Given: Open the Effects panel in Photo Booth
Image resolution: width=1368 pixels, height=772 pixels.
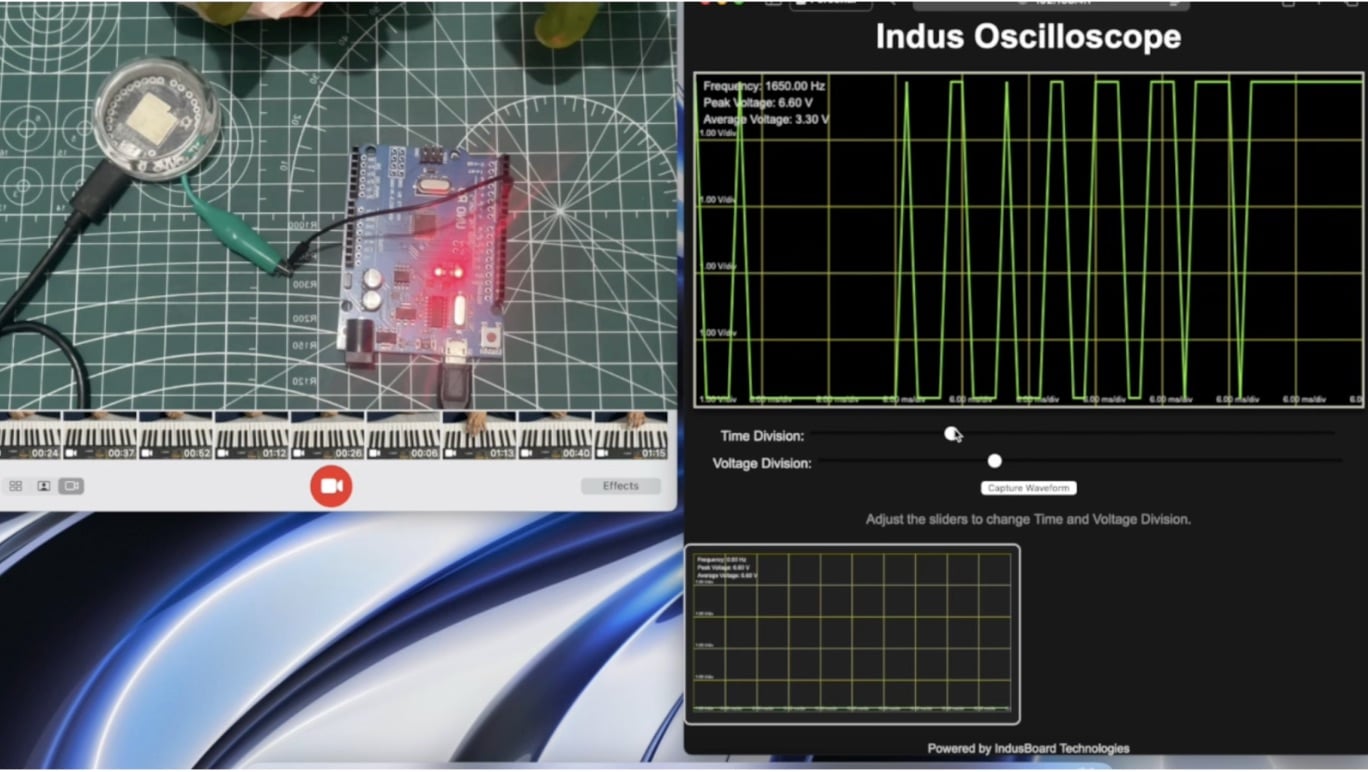Looking at the screenshot, I should [620, 485].
